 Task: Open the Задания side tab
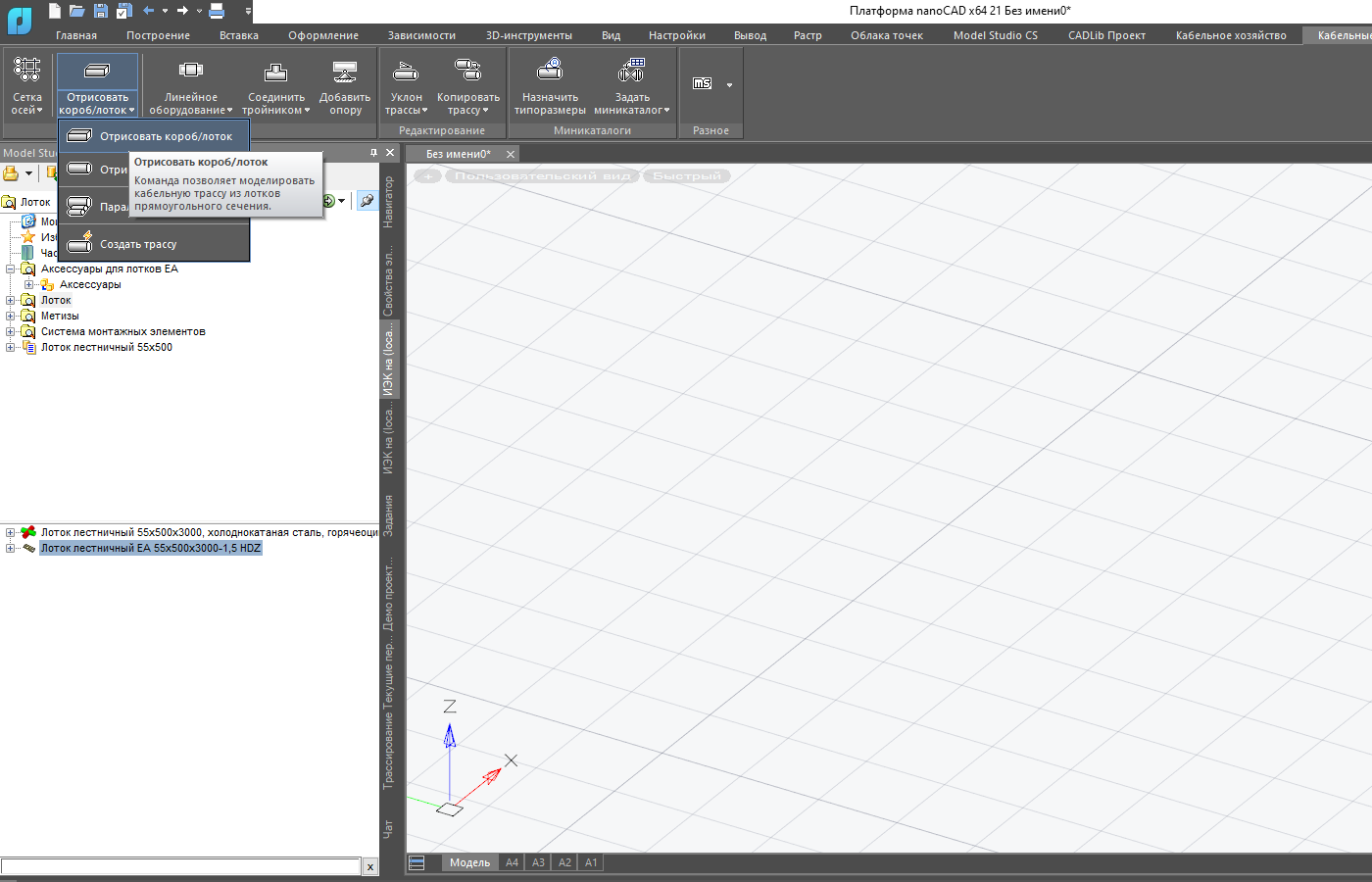389,515
